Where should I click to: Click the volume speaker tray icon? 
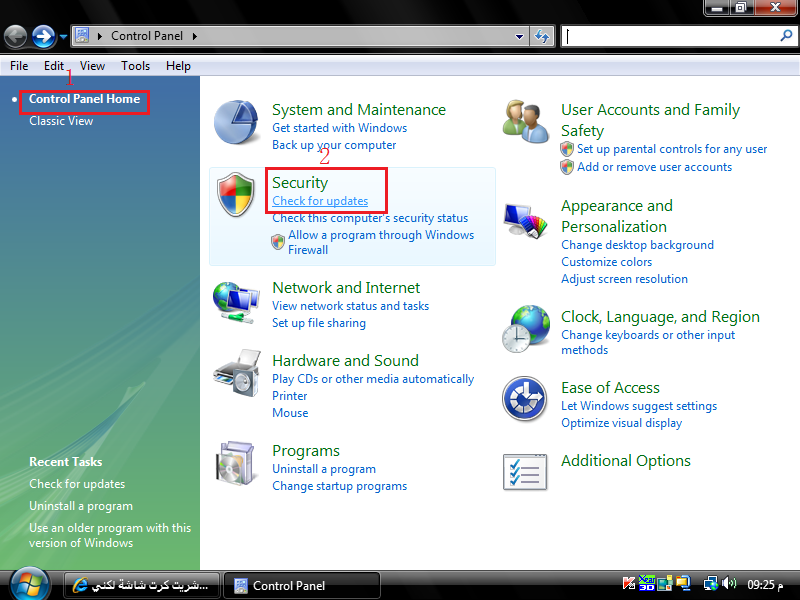(729, 583)
